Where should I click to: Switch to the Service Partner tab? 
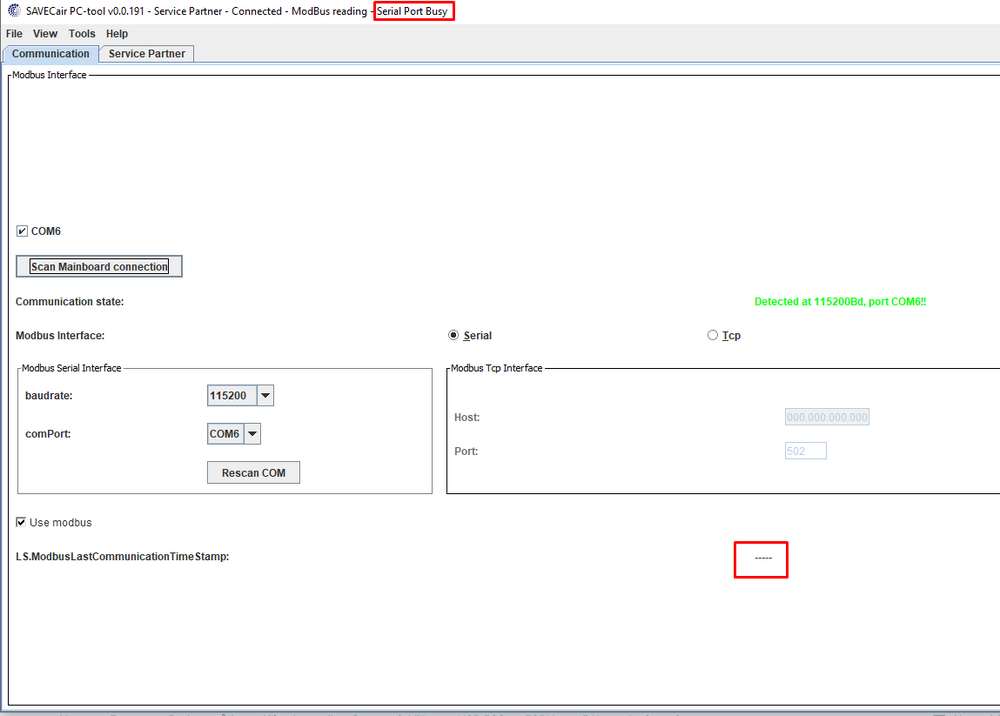[x=147, y=54]
